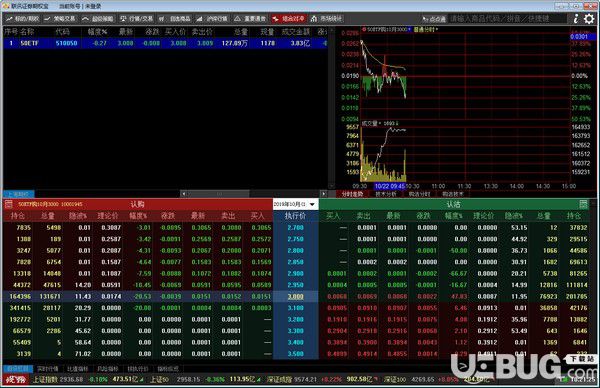Select the 行情/交易 toolbar button
Viewport: 600px width, 388px height.
136,18
